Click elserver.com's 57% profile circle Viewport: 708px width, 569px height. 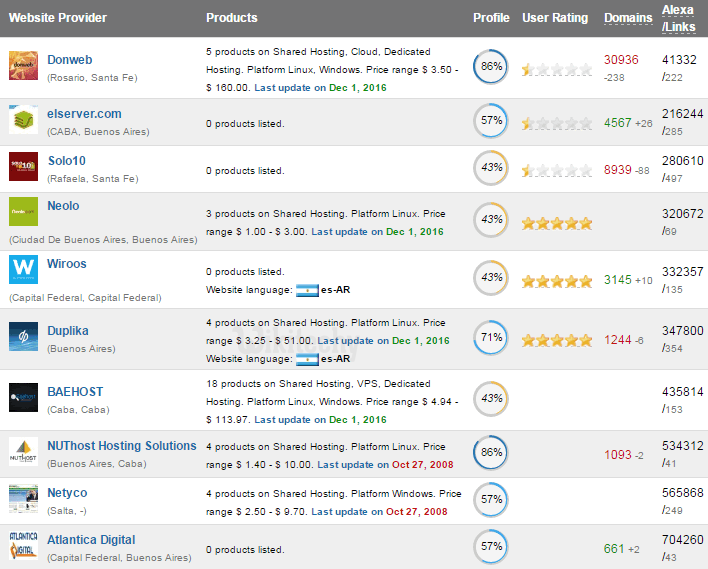(x=491, y=121)
